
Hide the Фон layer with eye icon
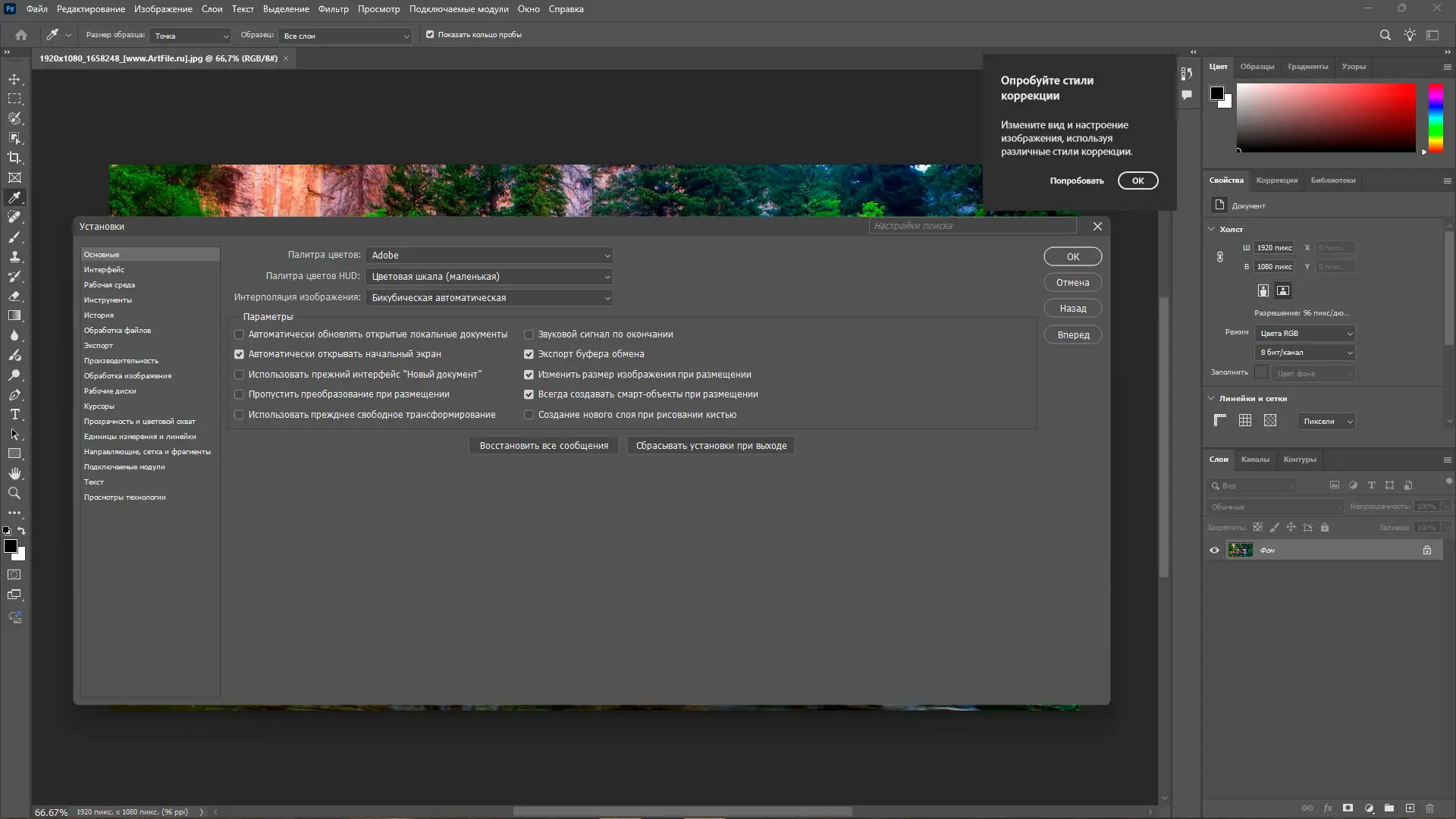point(1214,551)
